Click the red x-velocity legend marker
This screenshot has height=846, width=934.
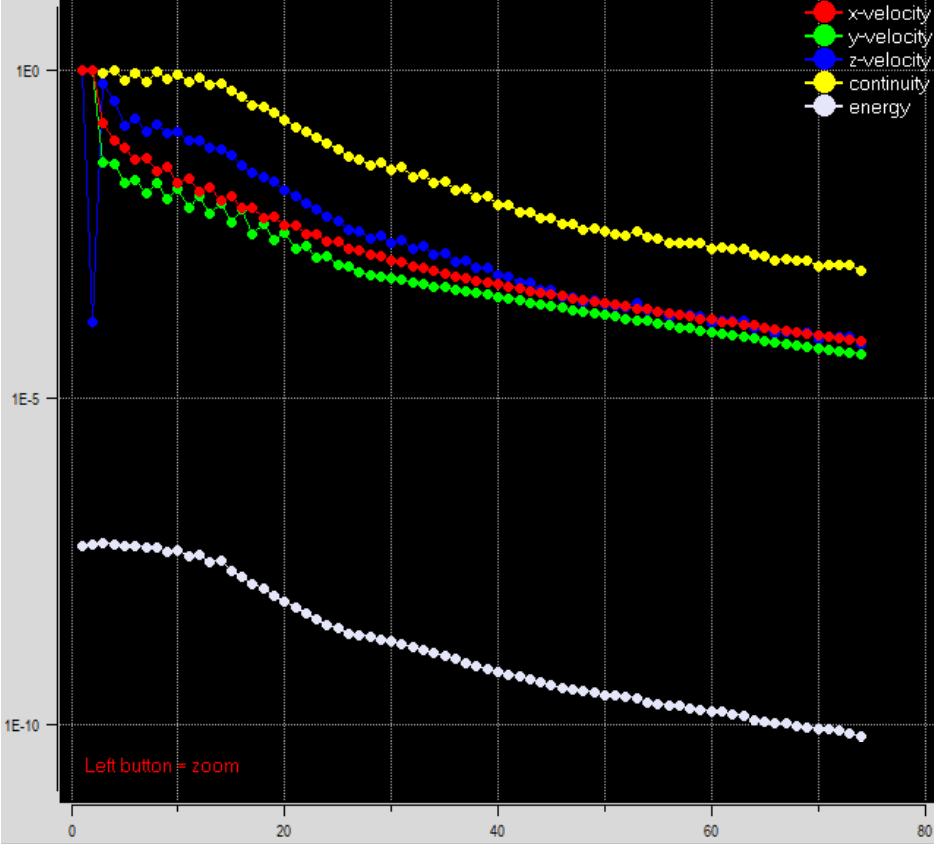click(824, 13)
